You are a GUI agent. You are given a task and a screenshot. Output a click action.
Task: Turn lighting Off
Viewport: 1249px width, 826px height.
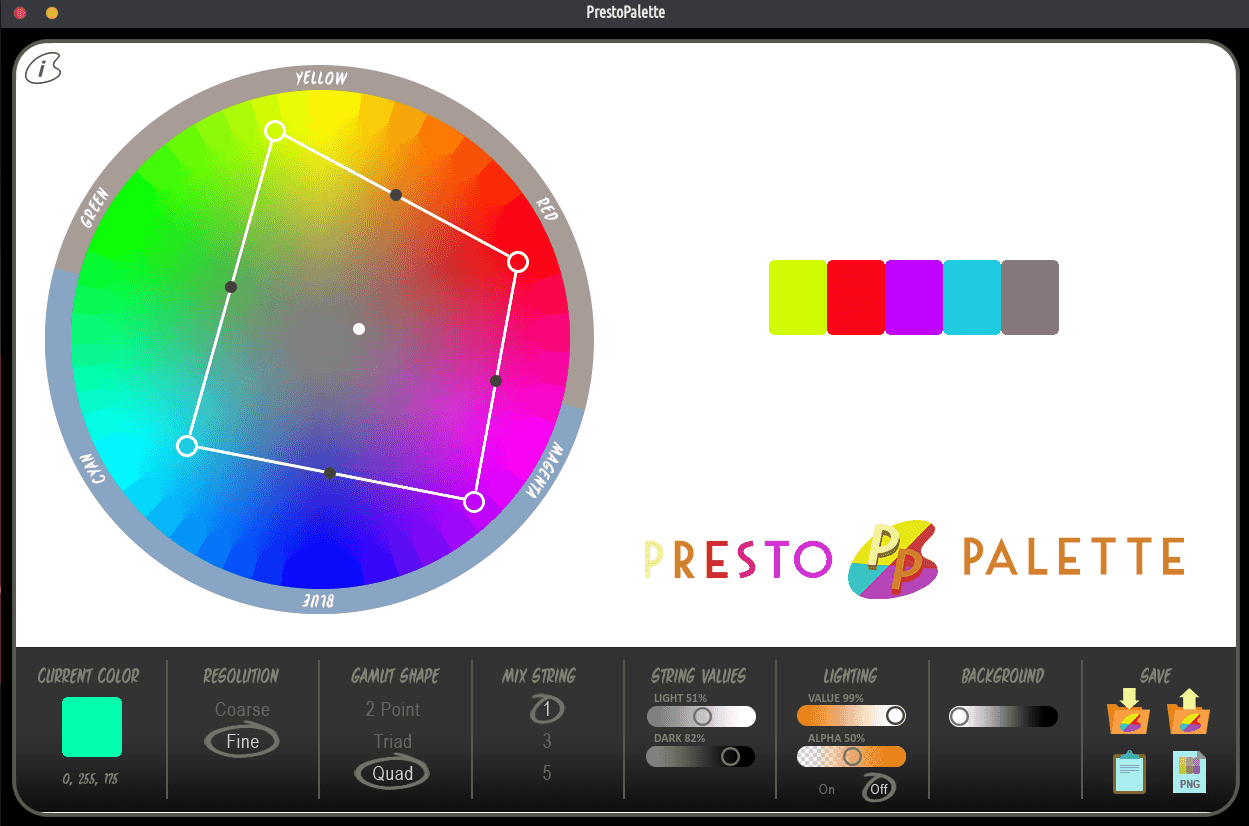click(x=879, y=789)
